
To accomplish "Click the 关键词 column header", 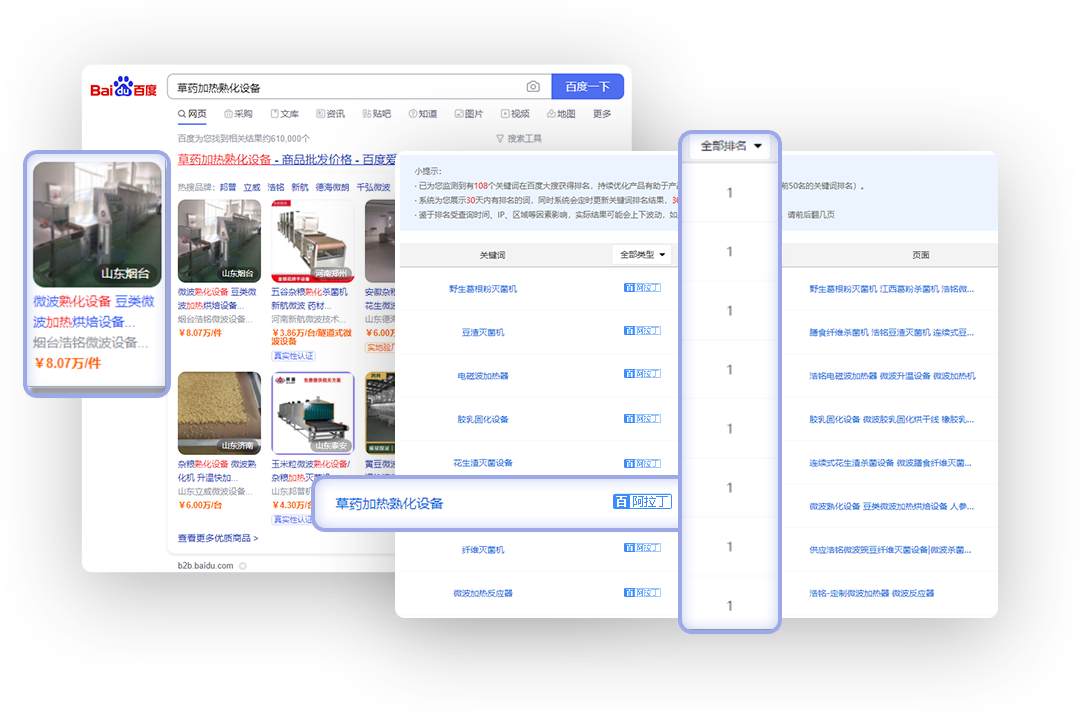I will [492, 255].
